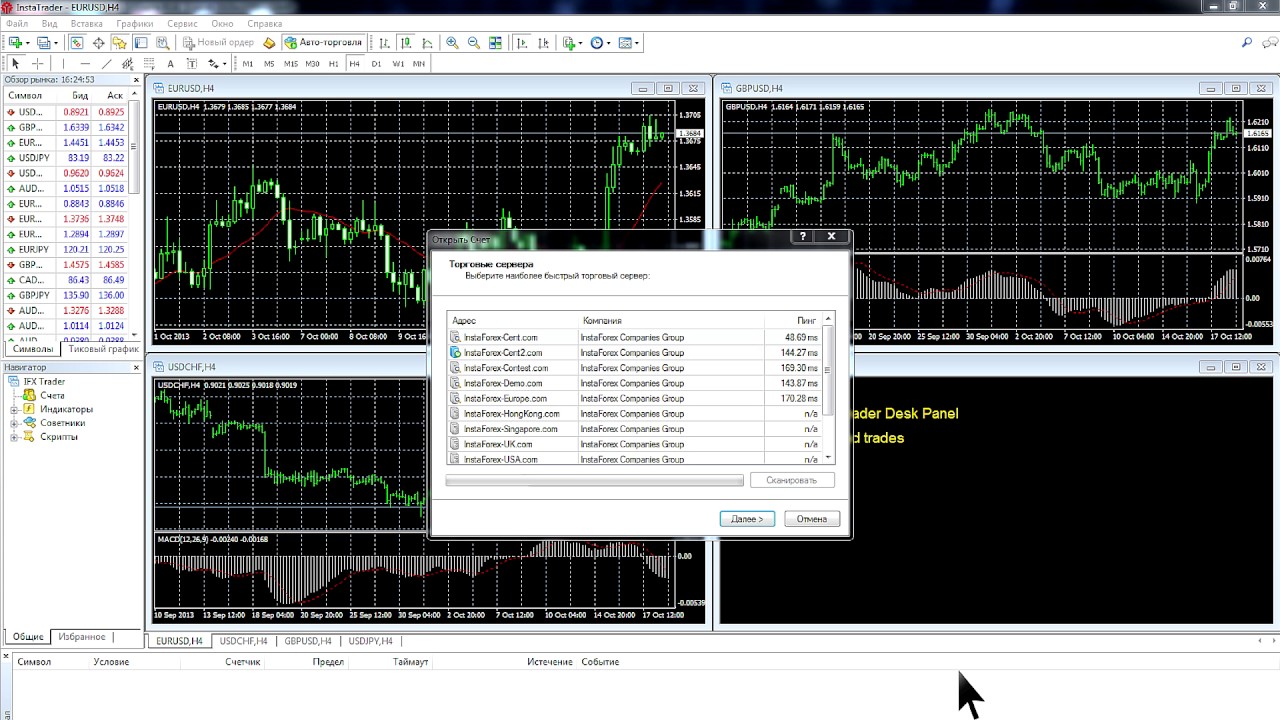This screenshot has height=720, width=1280.
Task: Select the arrow Cursor tool
Action: [15, 64]
